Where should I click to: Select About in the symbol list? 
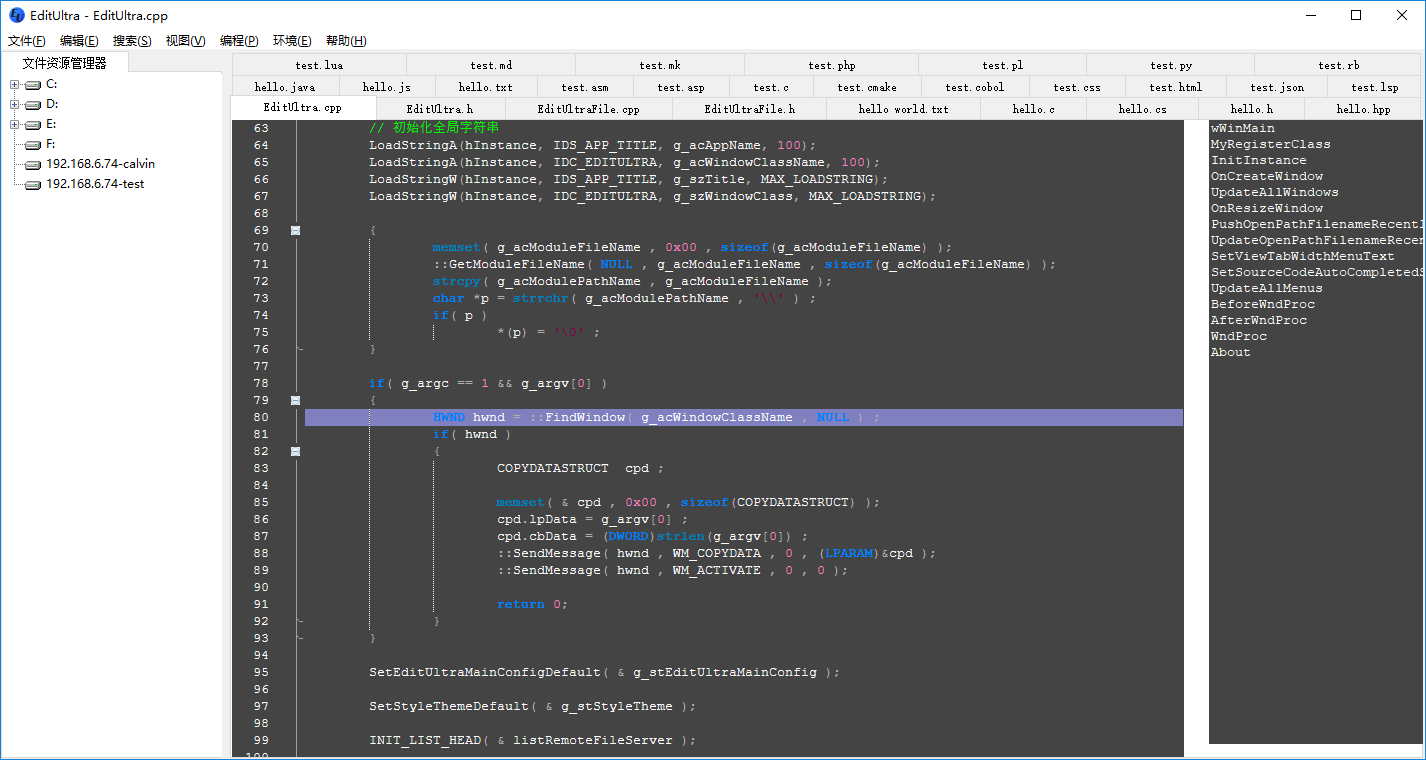click(1231, 352)
